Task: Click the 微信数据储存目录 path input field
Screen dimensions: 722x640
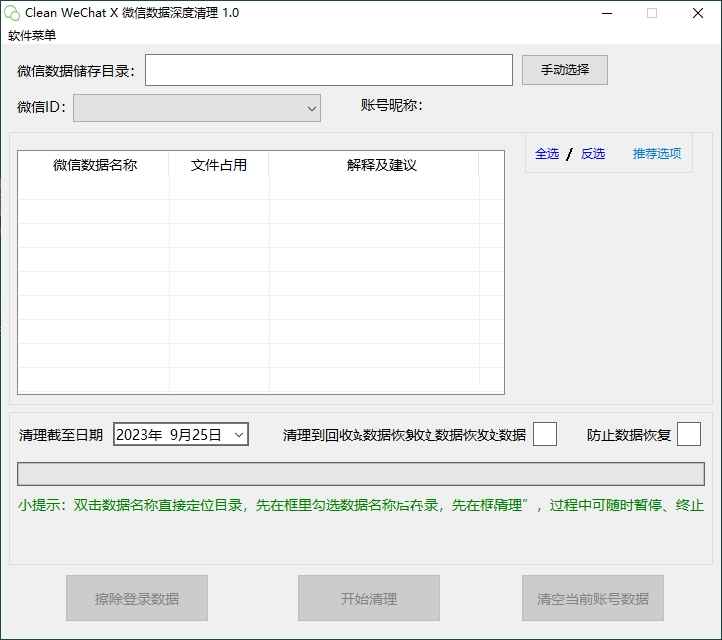Action: pyautogui.click(x=328, y=70)
